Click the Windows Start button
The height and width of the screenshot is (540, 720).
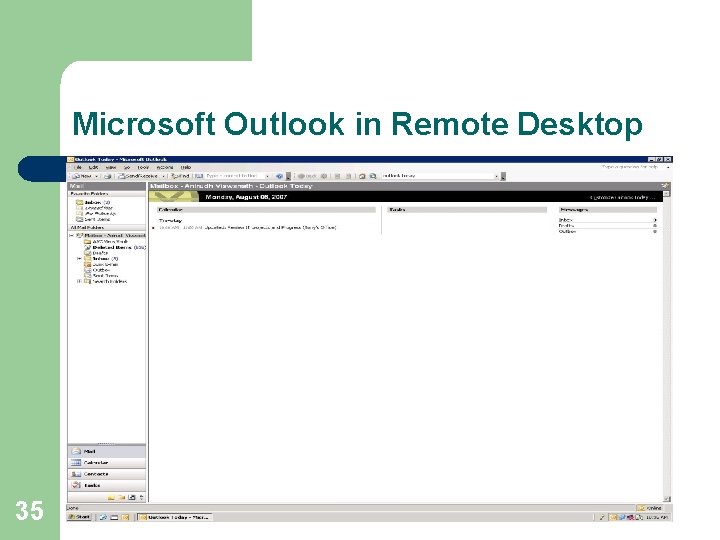(x=79, y=517)
